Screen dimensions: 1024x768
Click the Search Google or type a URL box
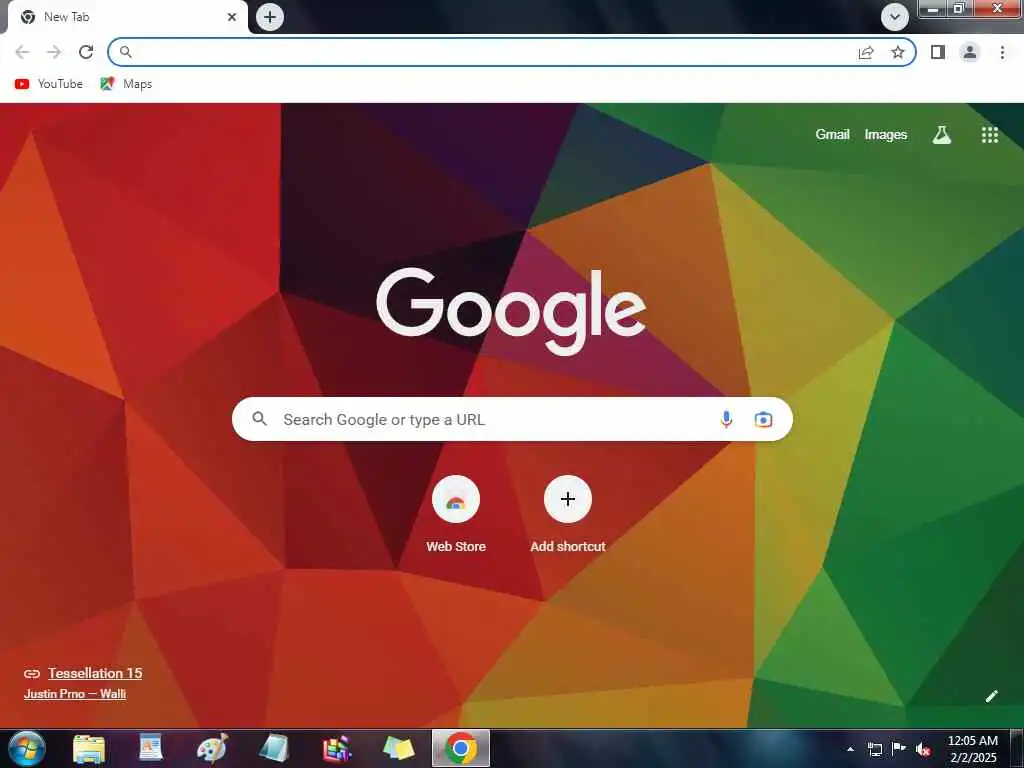click(512, 419)
